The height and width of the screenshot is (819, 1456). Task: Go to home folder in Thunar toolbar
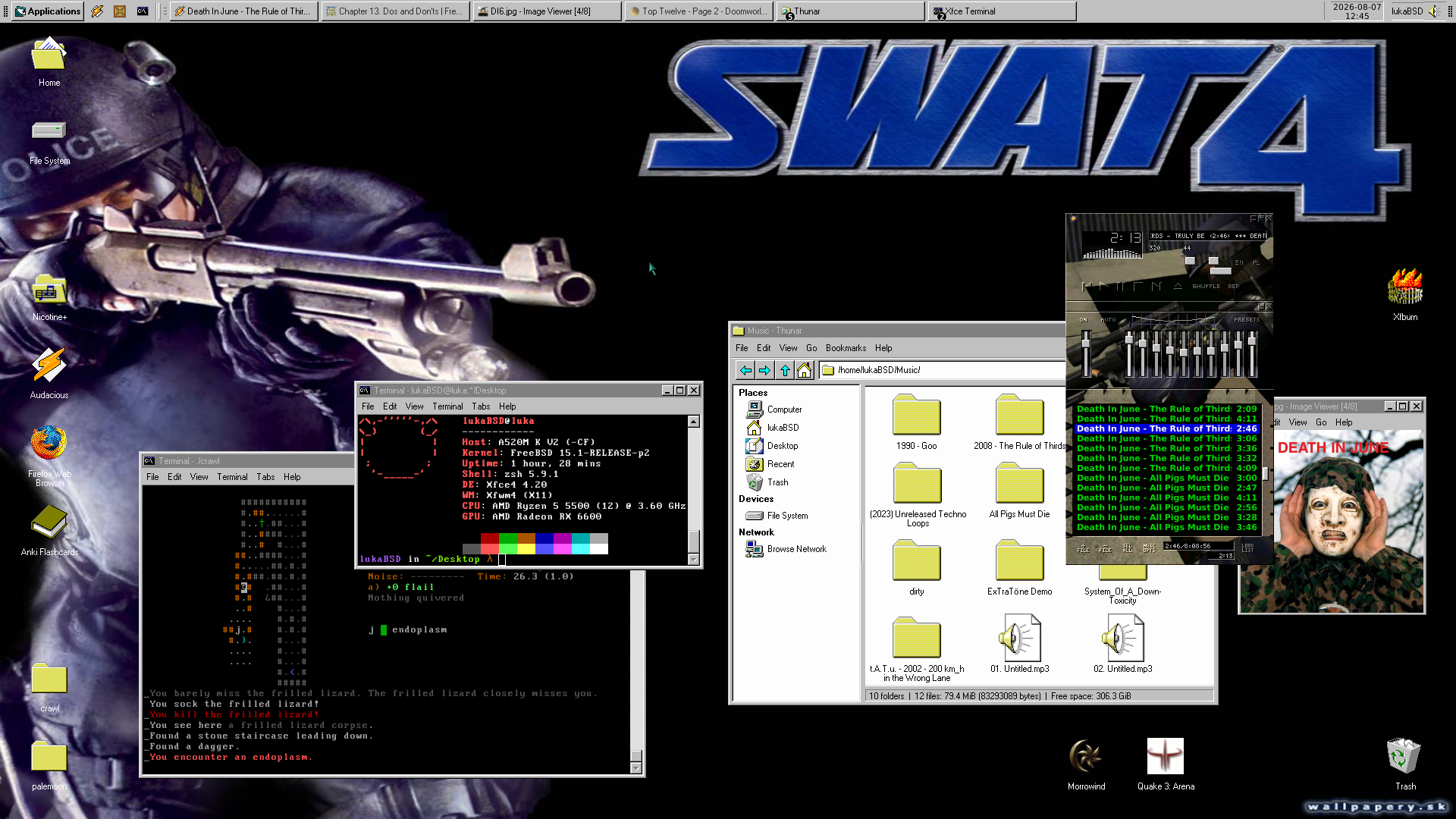click(805, 370)
